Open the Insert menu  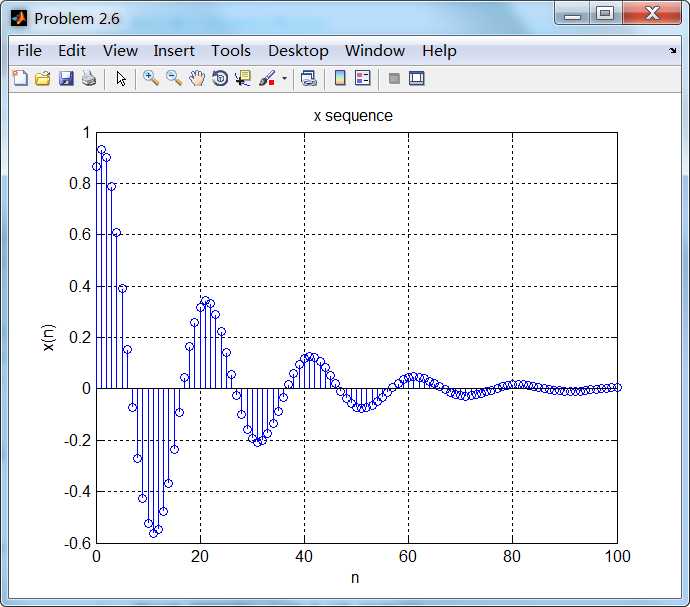tap(174, 51)
